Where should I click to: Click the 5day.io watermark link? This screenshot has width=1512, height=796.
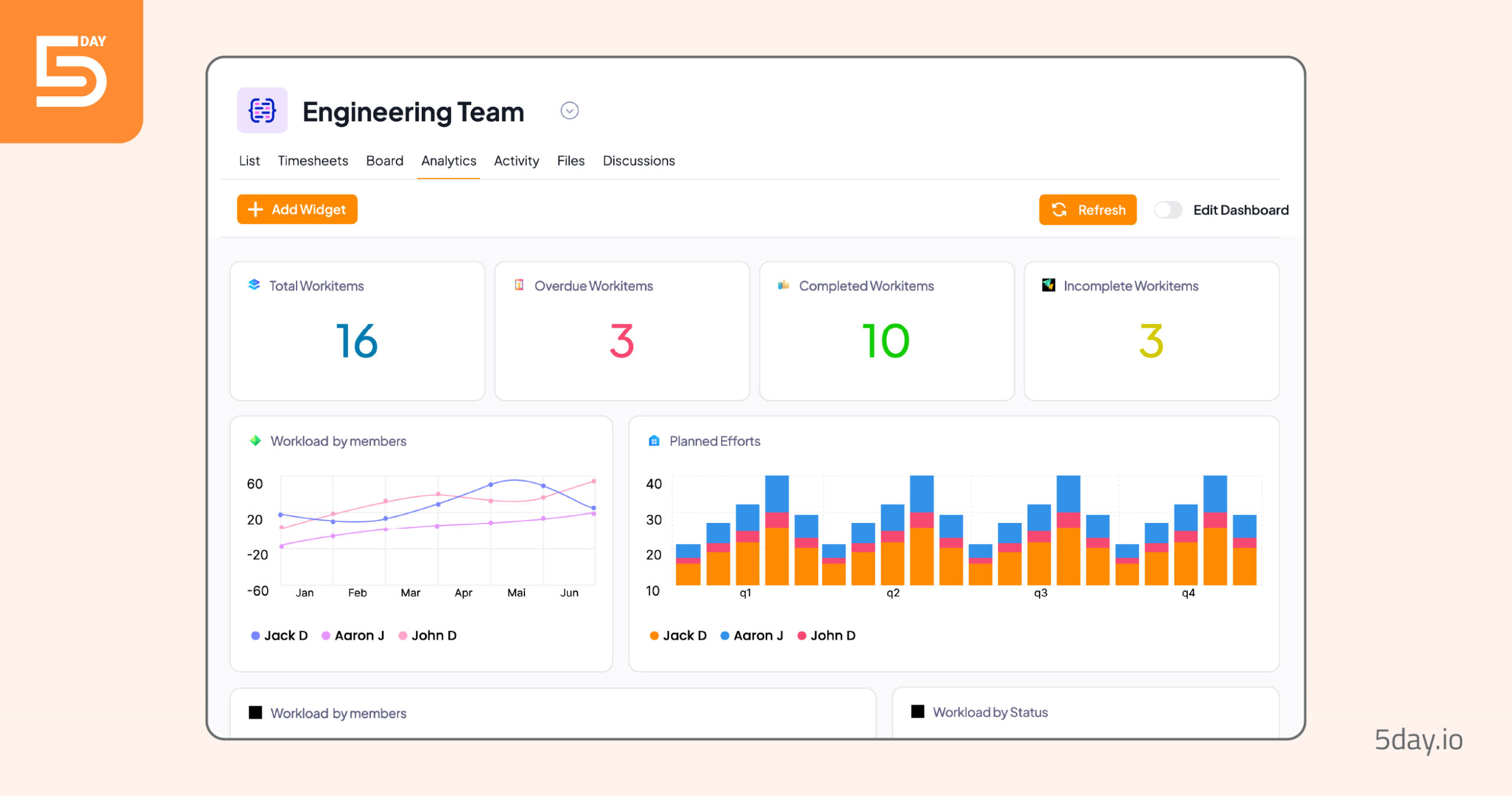(x=1419, y=740)
